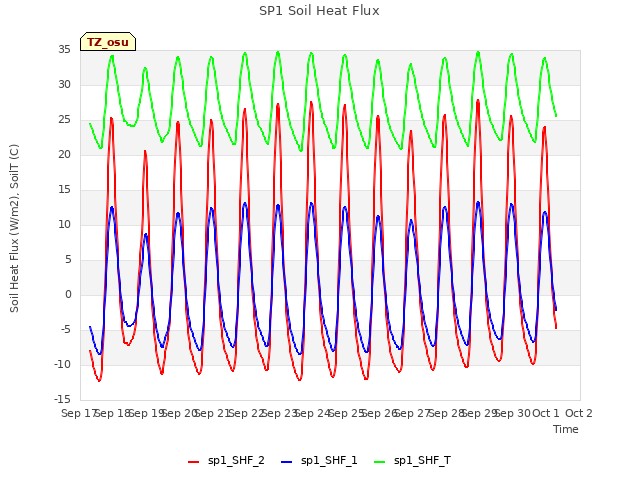
Task: Click the Time x-axis title
Action: pyautogui.click(x=566, y=429)
